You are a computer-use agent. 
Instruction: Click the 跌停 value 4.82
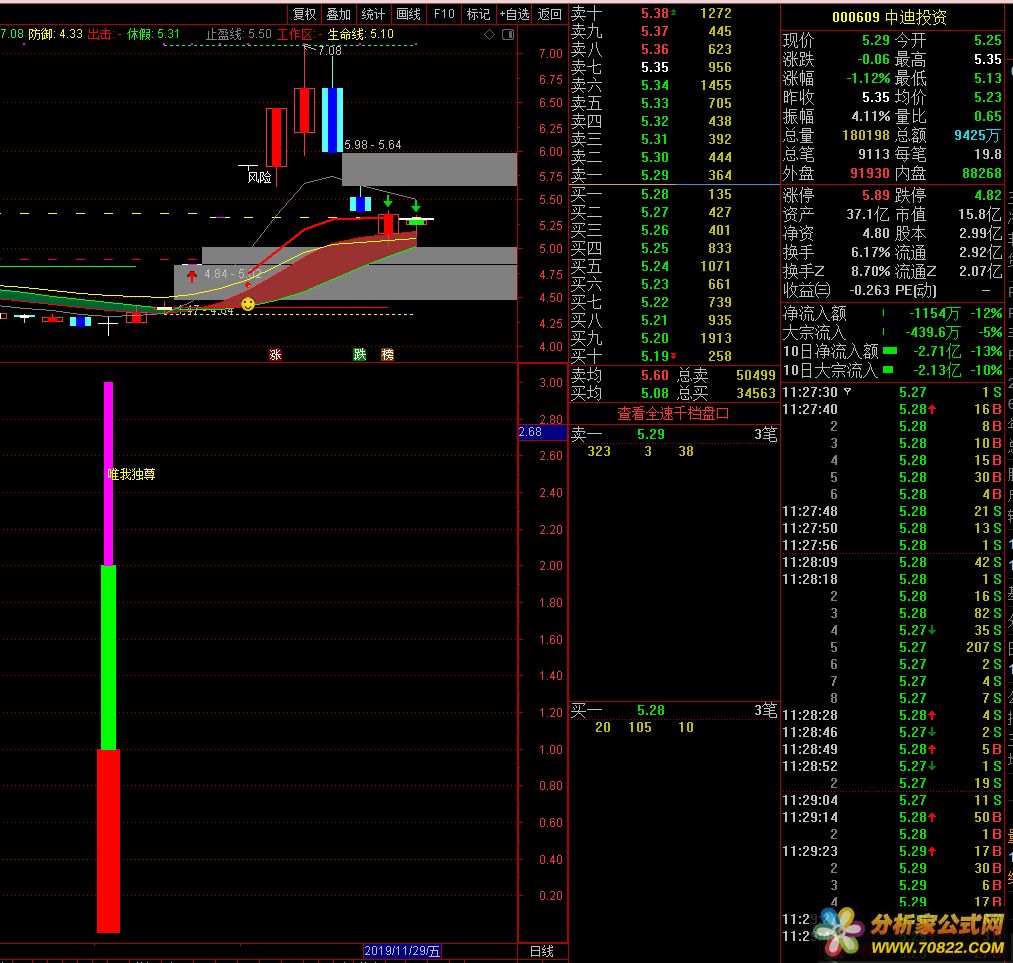point(988,195)
